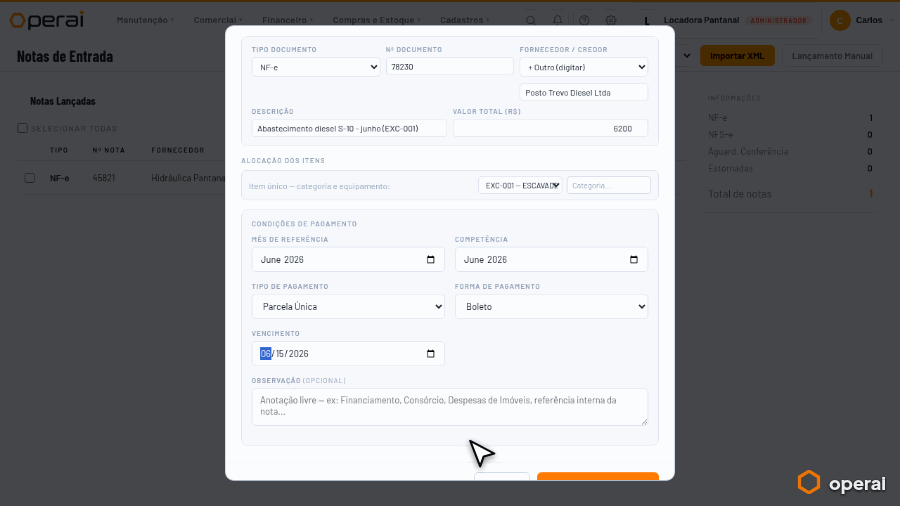This screenshot has width=900, height=506.
Task: Open the Forma de Pagamento Boleto dropdown
Action: pos(552,307)
